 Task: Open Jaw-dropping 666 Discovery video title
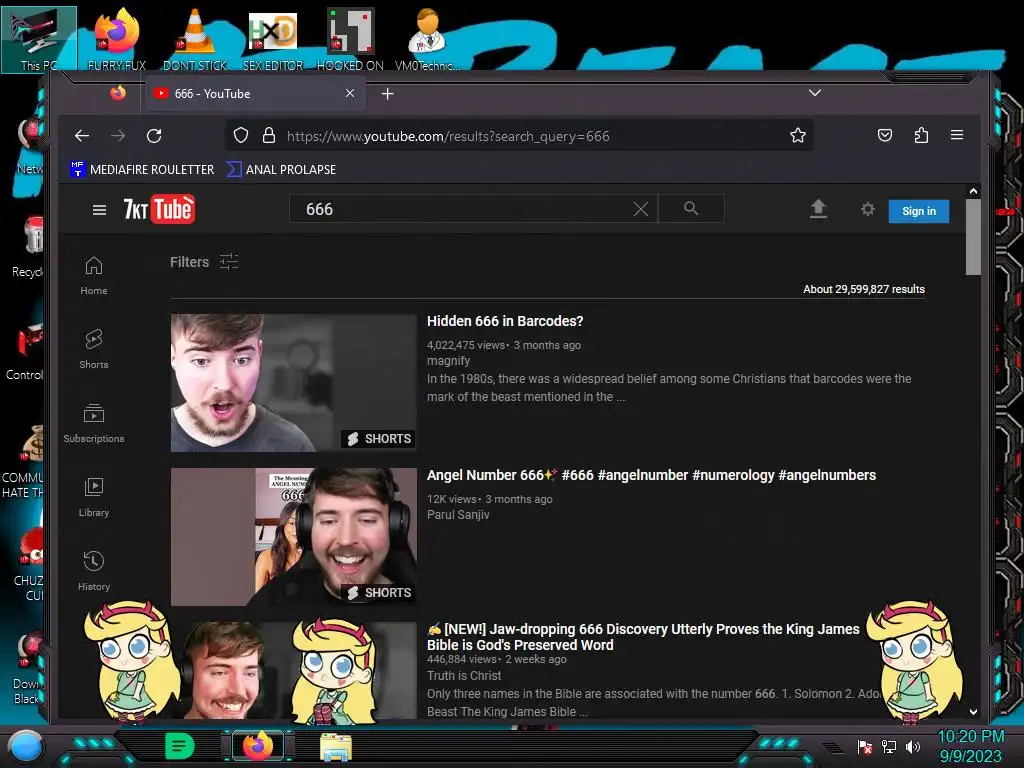coord(643,637)
